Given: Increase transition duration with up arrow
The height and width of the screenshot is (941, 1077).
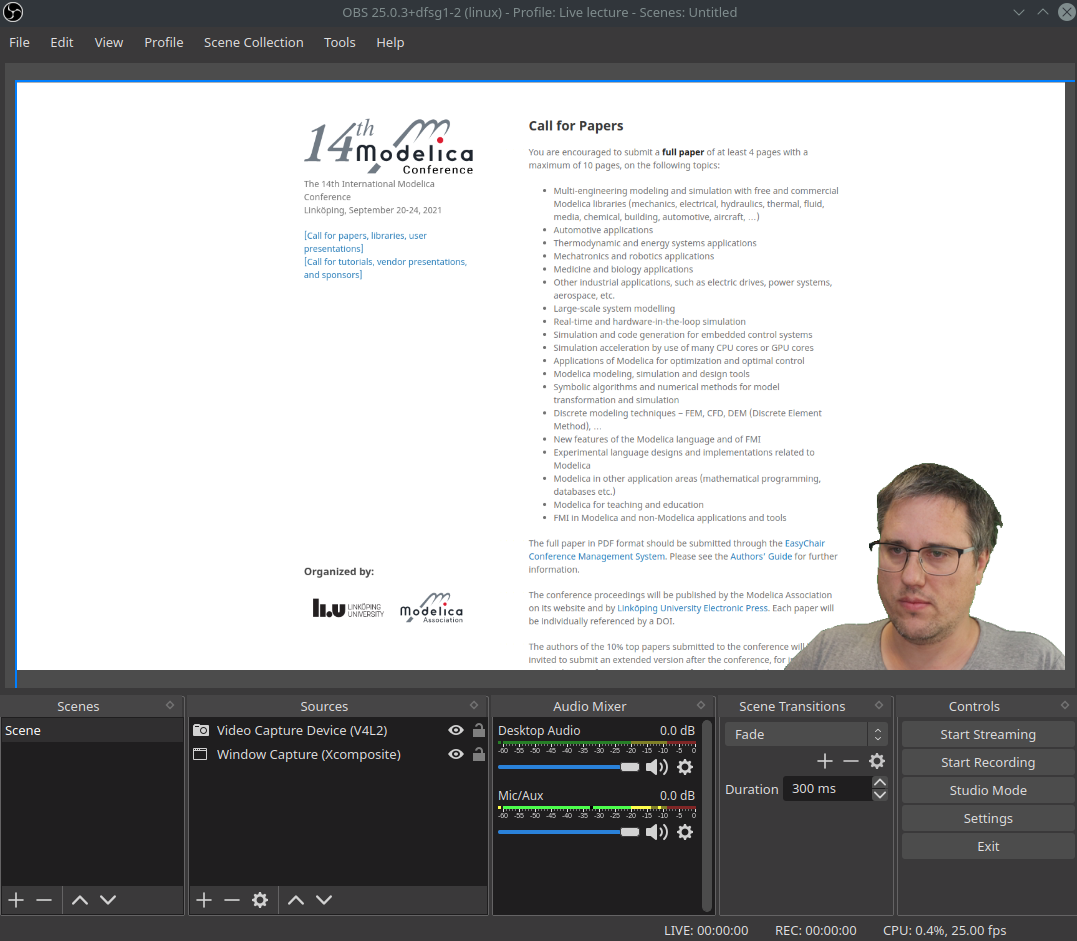Looking at the screenshot, I should pyautogui.click(x=880, y=782).
